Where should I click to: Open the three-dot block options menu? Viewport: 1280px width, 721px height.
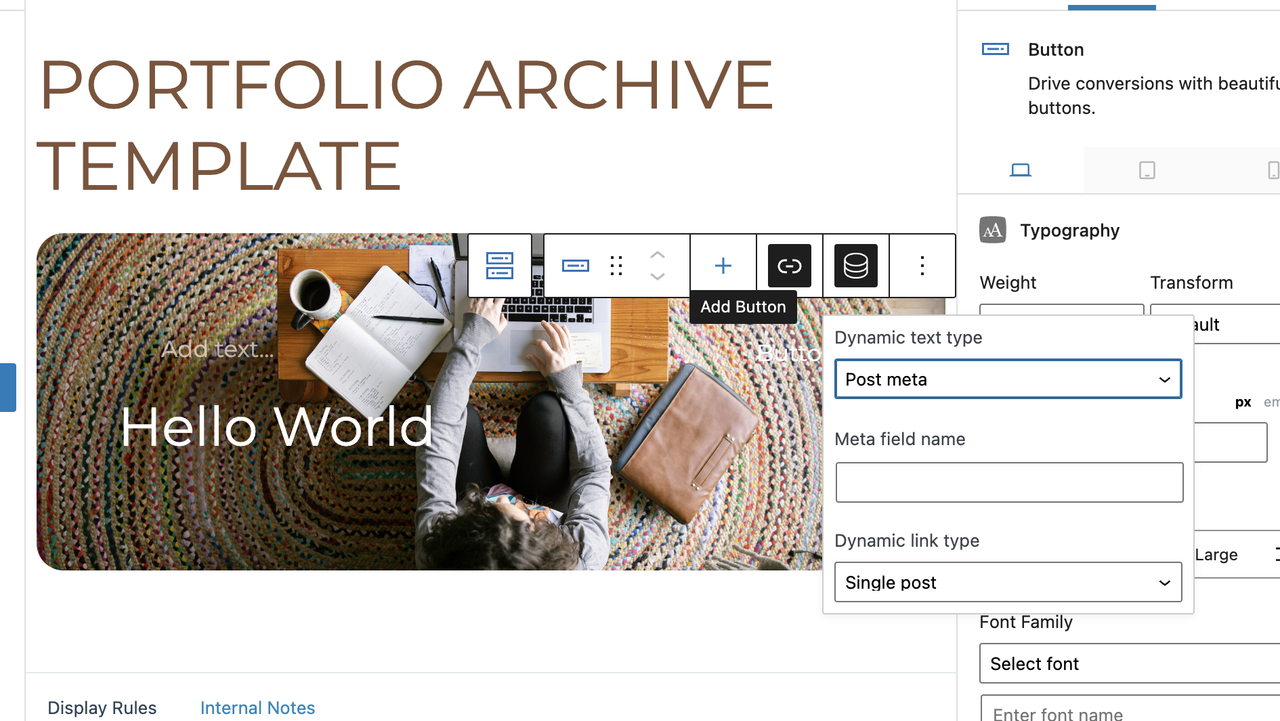click(922, 266)
